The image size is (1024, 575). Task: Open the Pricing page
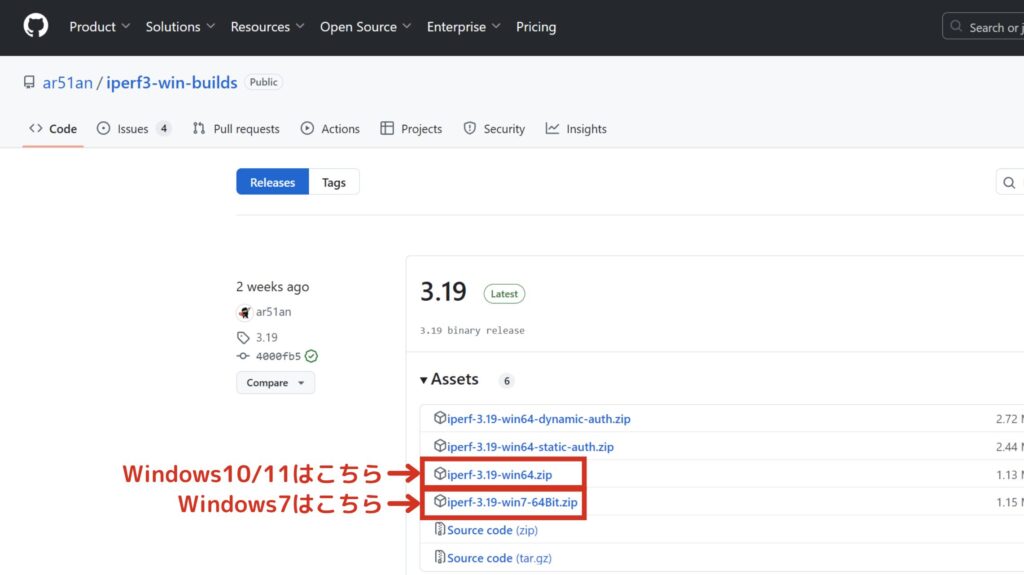click(536, 27)
